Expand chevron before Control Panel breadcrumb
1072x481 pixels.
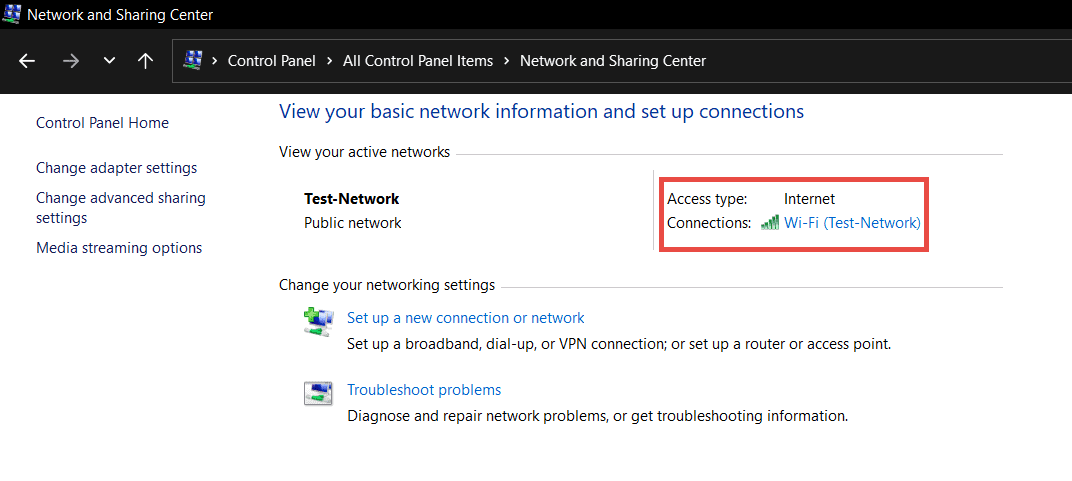(215, 61)
